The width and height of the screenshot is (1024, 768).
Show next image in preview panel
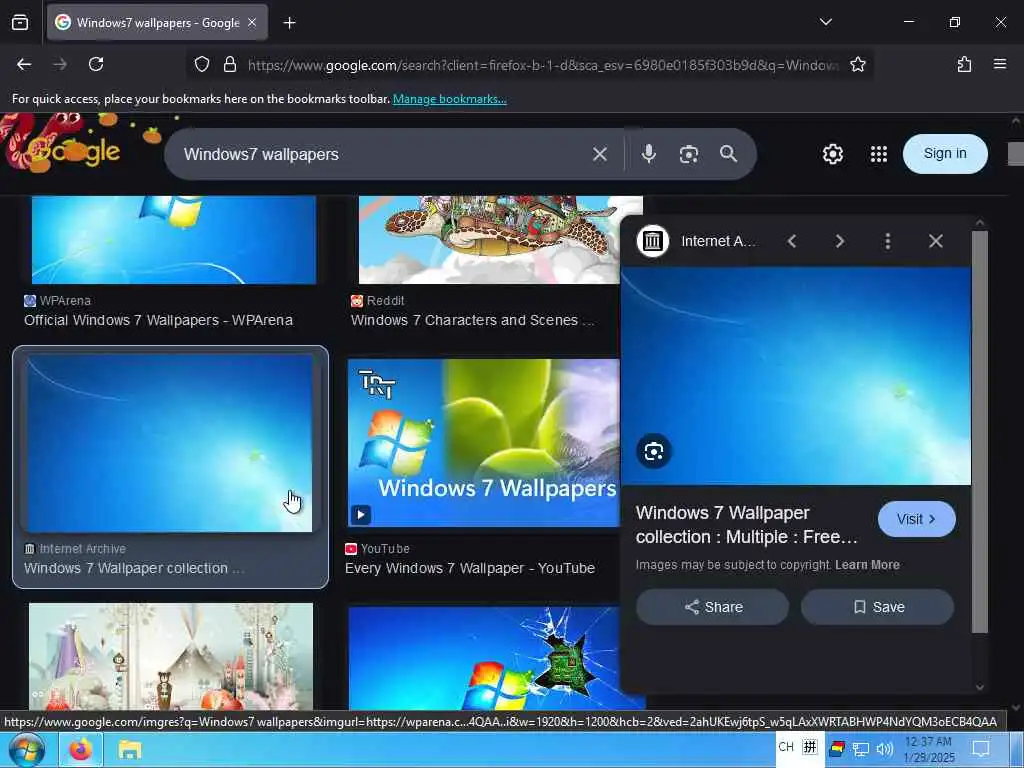[840, 241]
